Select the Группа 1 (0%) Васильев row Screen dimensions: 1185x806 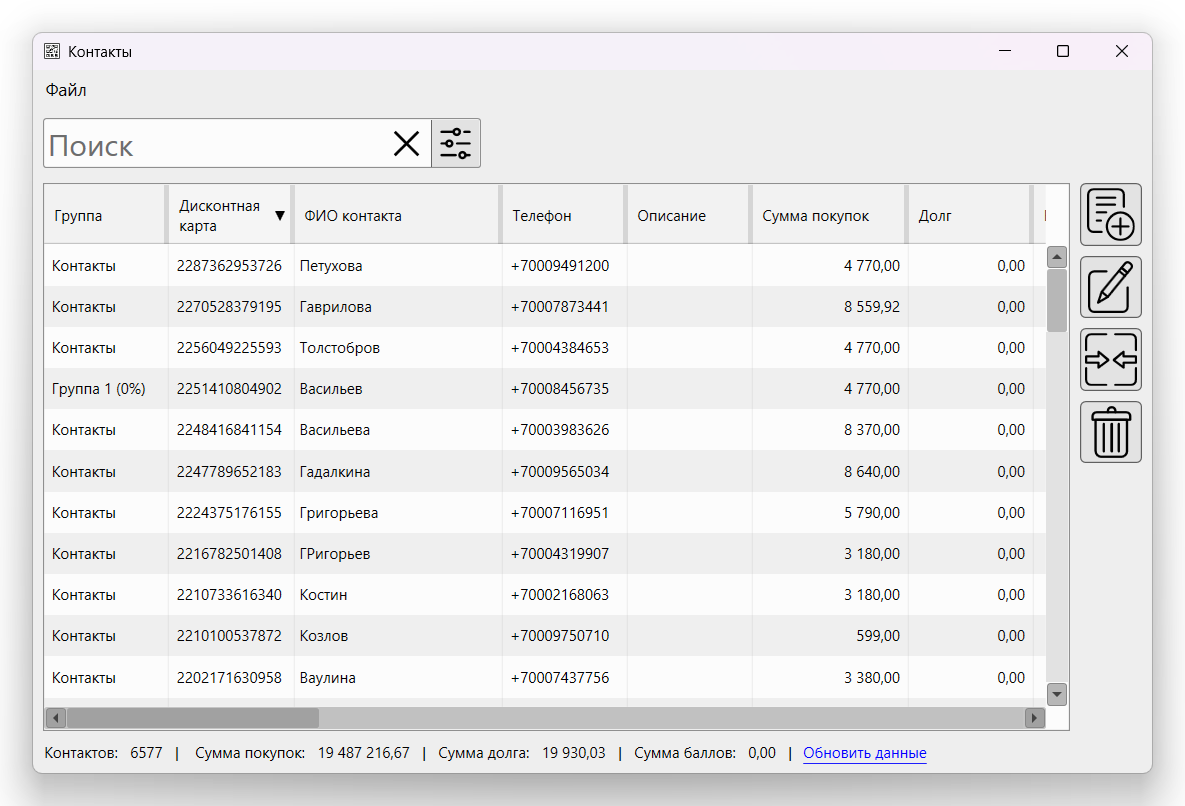[x=330, y=389]
